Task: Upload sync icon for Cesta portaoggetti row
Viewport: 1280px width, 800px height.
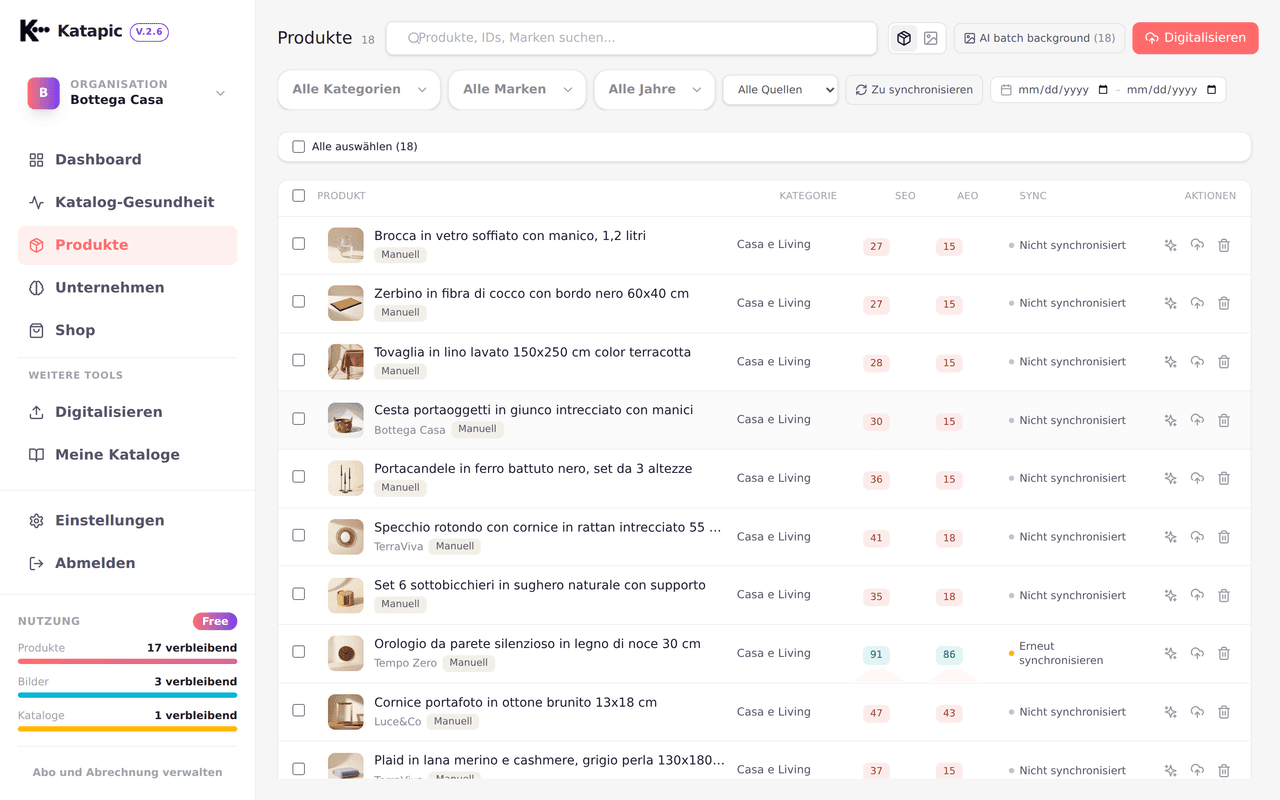Action: pos(1197,420)
